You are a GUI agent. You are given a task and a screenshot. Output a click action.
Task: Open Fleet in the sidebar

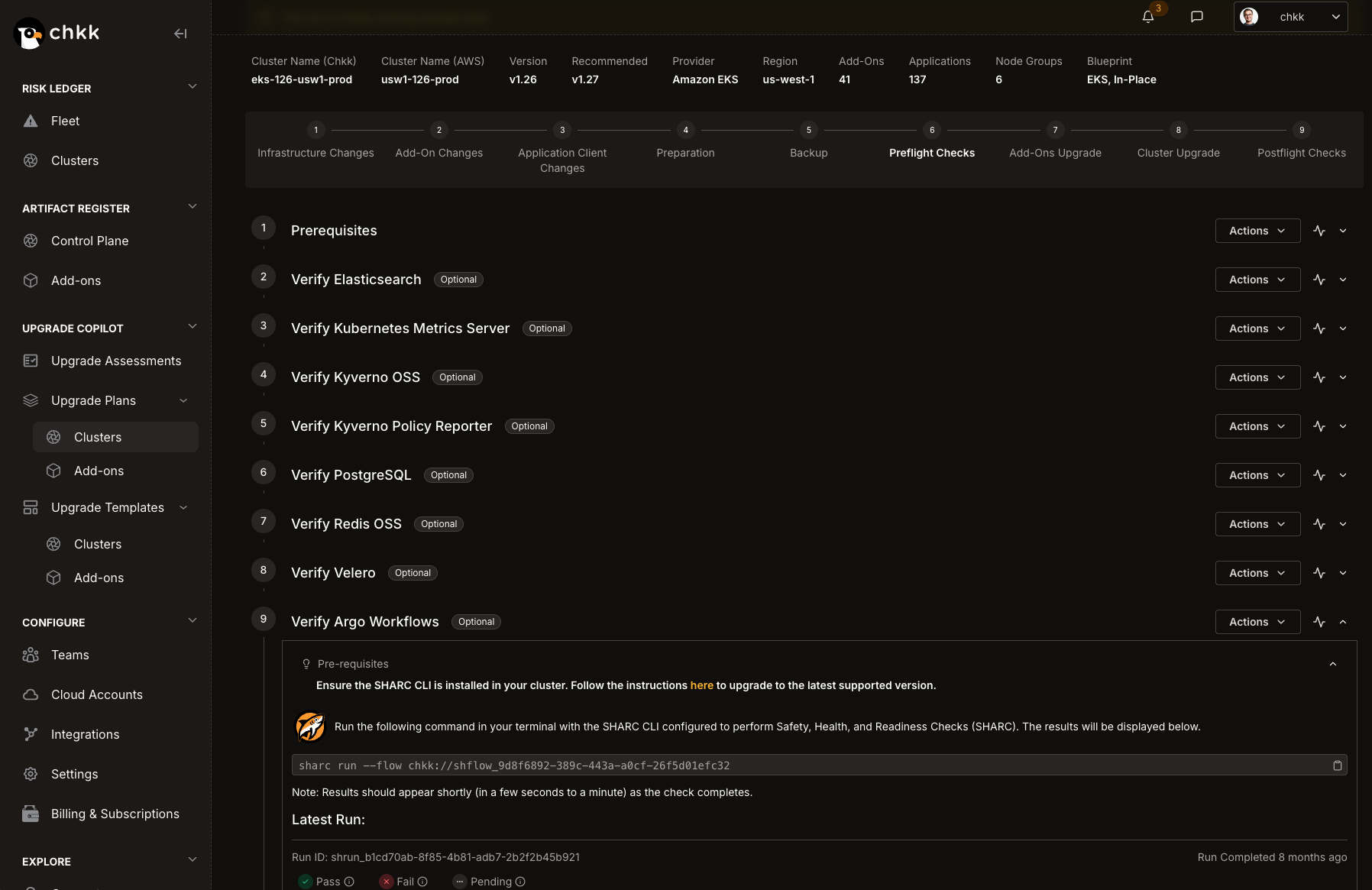(x=65, y=121)
